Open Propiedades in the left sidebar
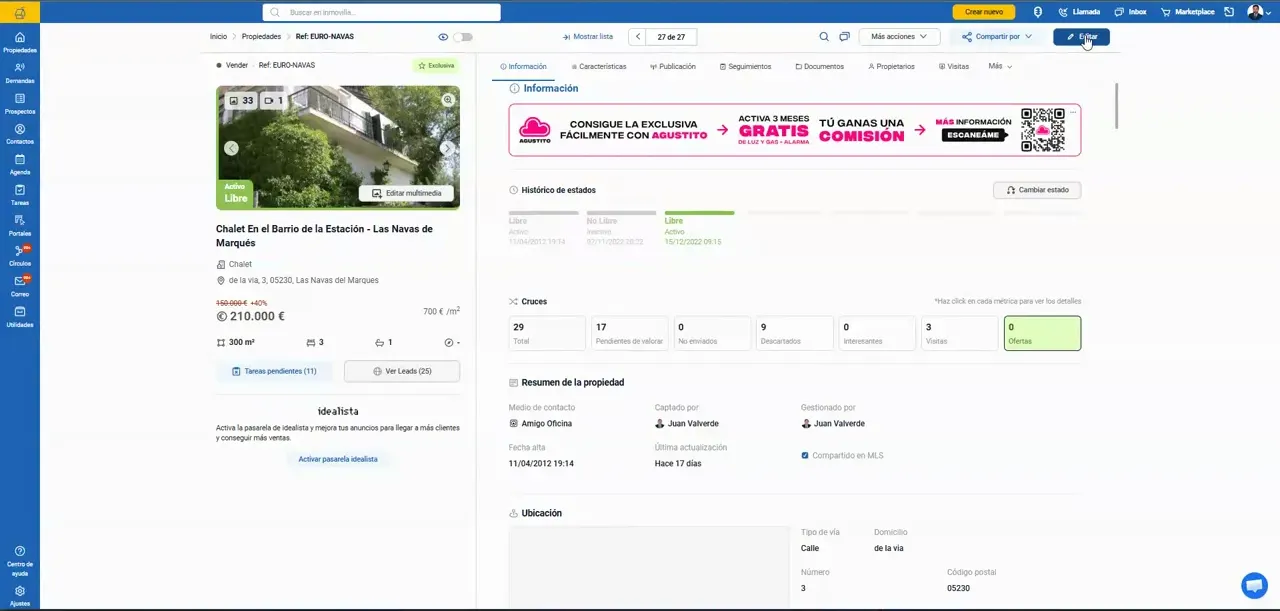1280x611 pixels. coord(20,42)
